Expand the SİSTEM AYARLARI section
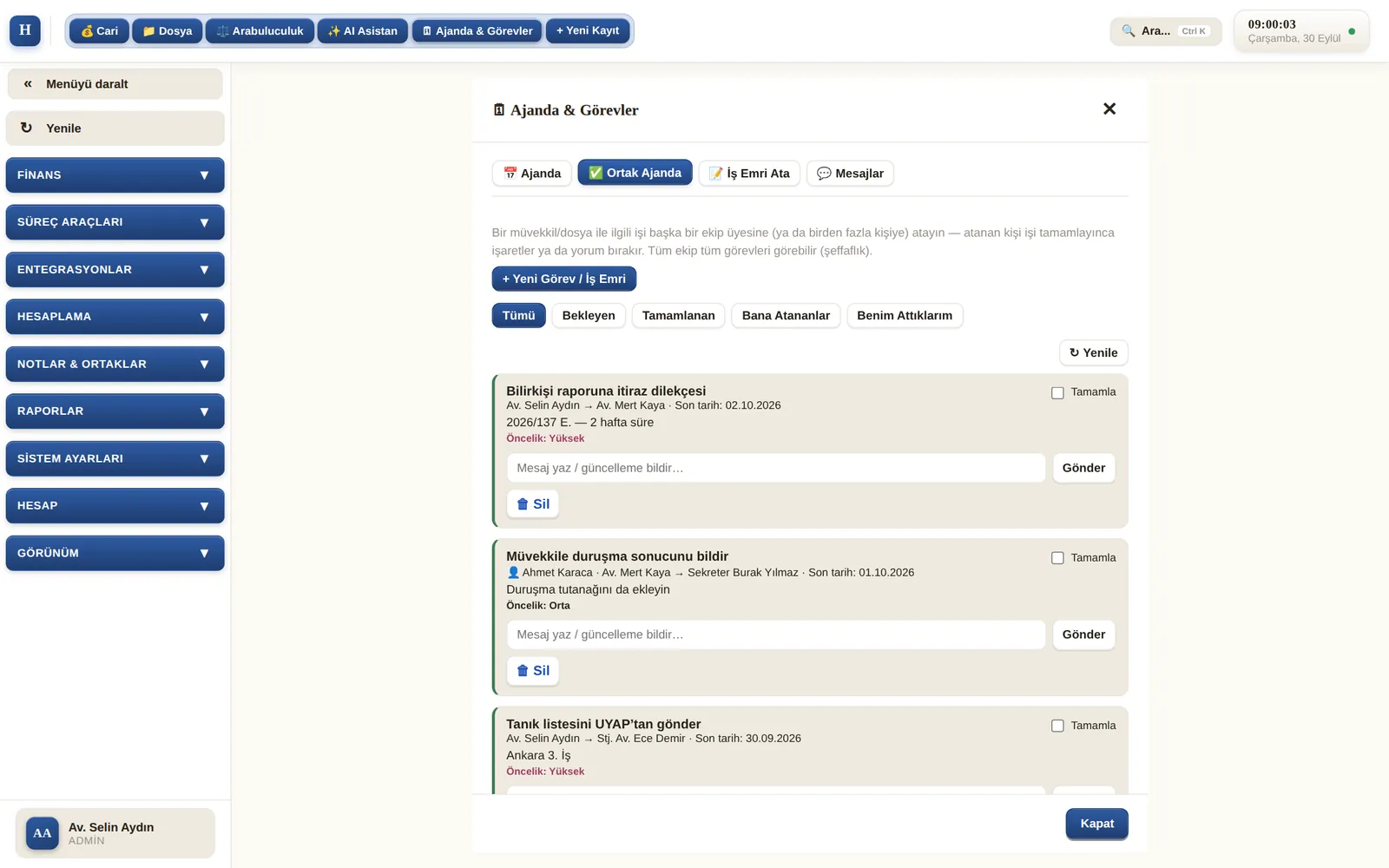 tap(115, 458)
